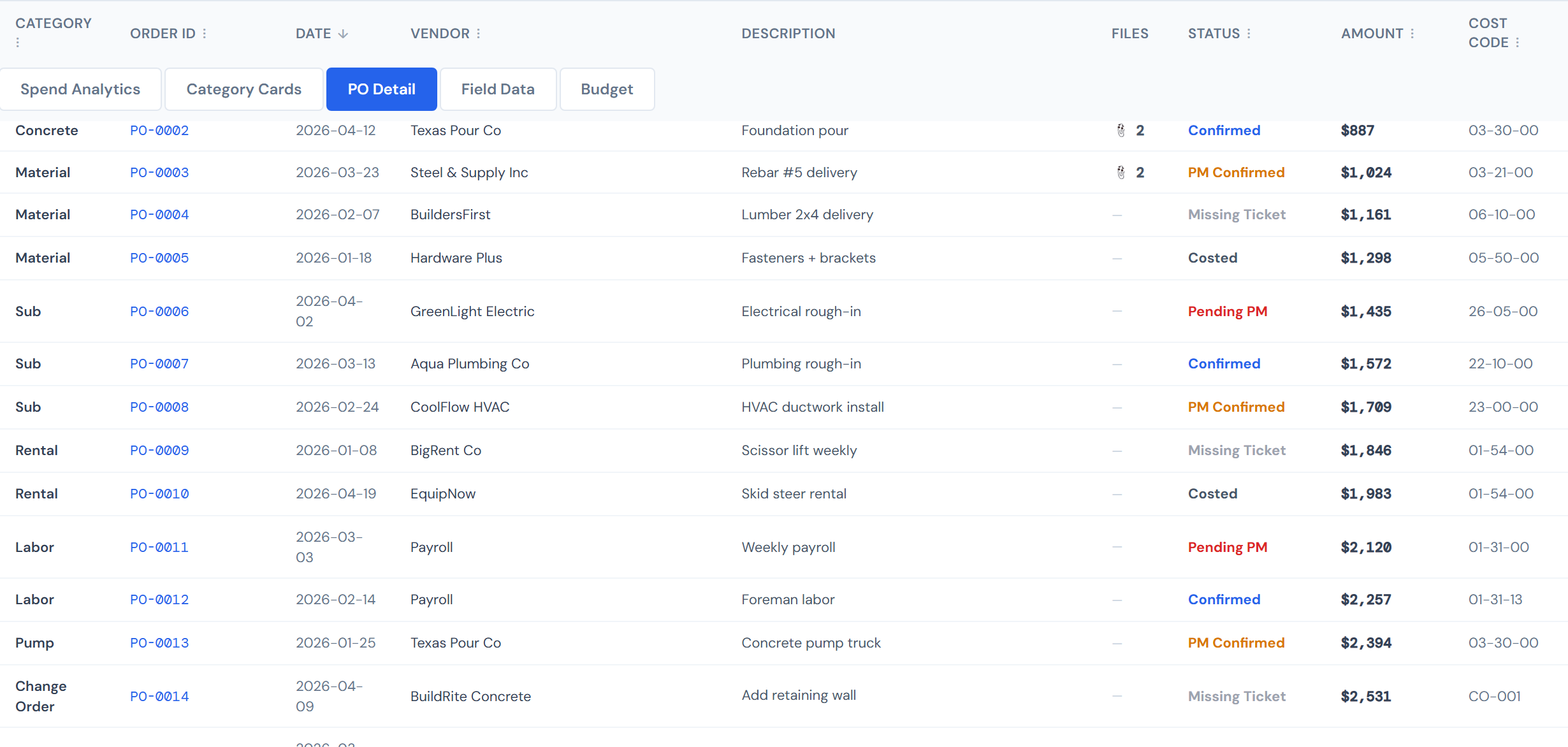This screenshot has height=747, width=1568.
Task: Toggle the DATE column sort arrow
Action: [x=342, y=33]
